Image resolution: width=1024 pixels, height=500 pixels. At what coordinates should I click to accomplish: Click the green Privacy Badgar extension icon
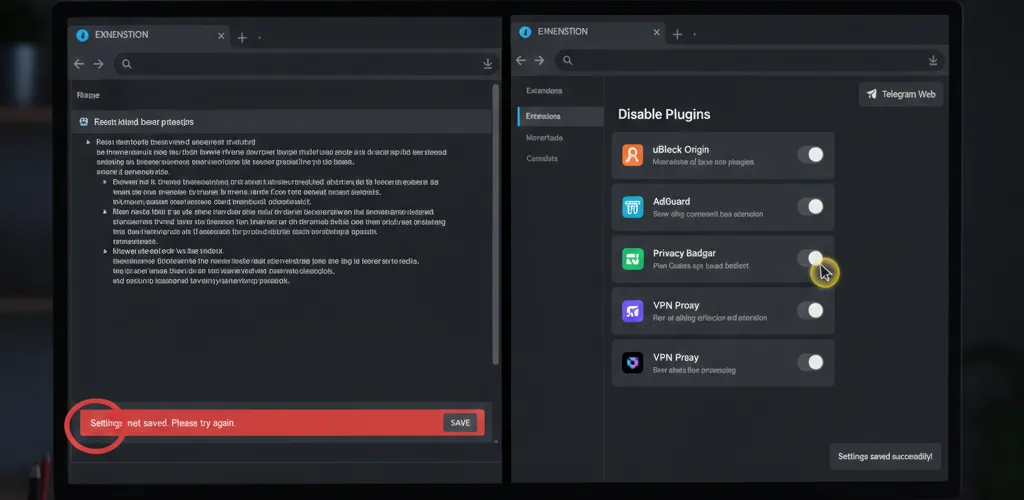[x=633, y=258]
